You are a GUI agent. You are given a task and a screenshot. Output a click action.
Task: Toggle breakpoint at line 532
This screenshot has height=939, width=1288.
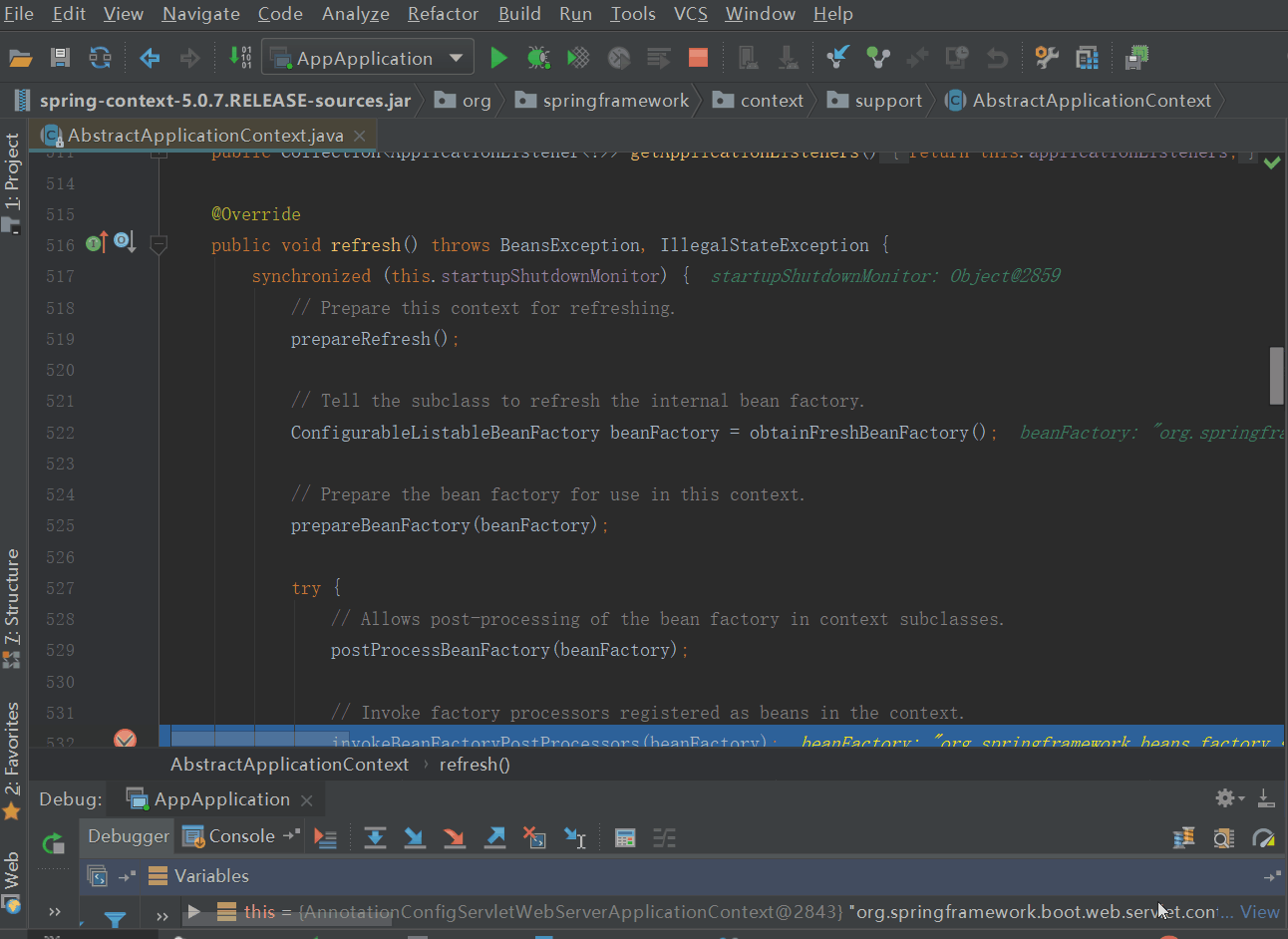(x=125, y=739)
